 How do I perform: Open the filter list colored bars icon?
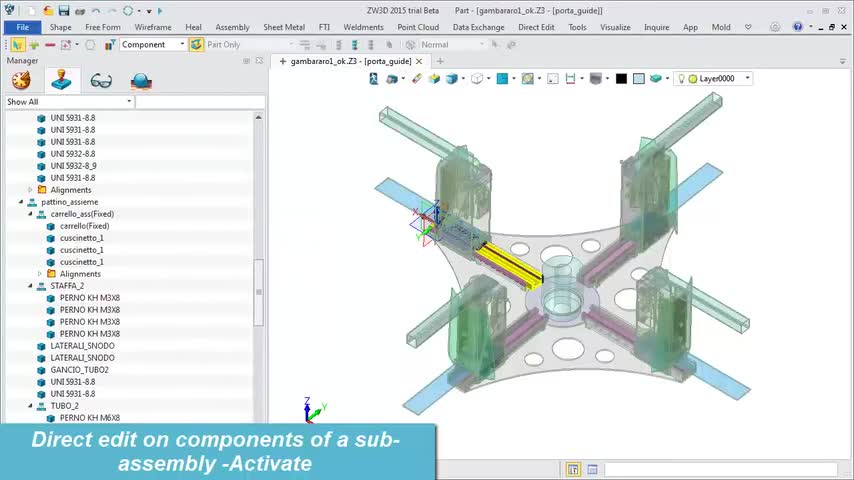pos(109,45)
